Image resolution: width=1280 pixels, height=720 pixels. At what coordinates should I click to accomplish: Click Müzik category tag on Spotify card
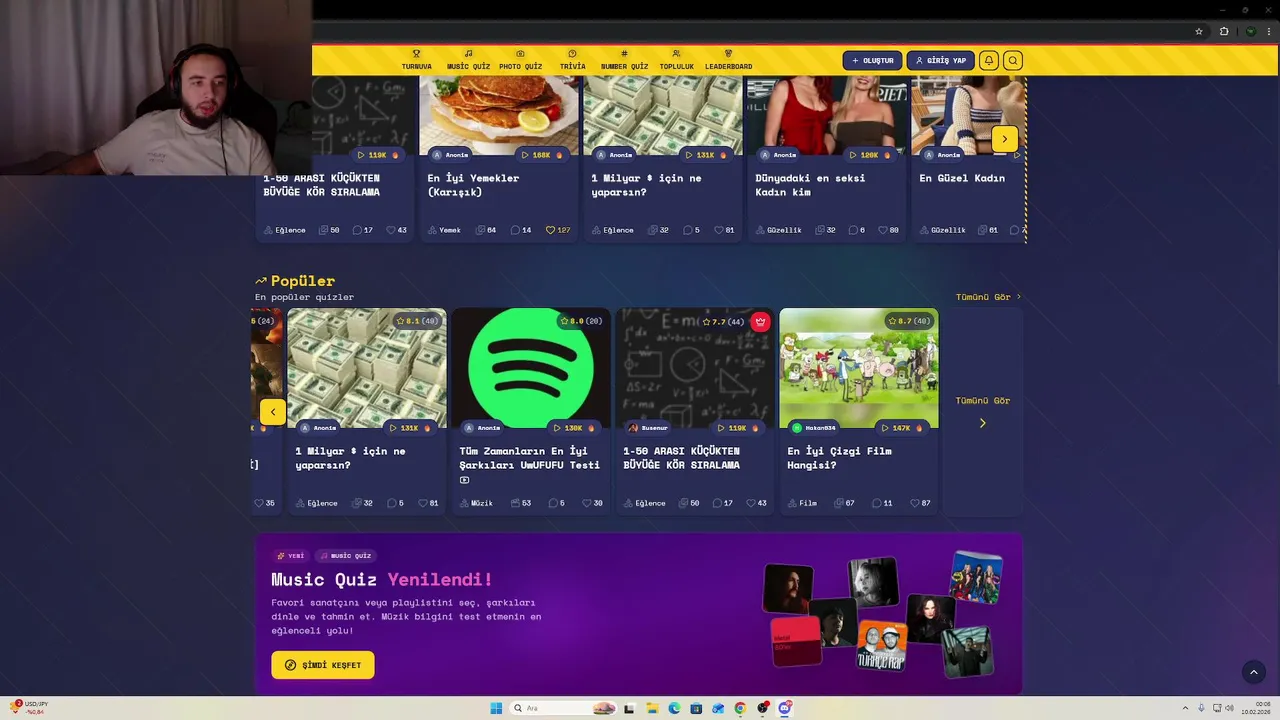476,503
